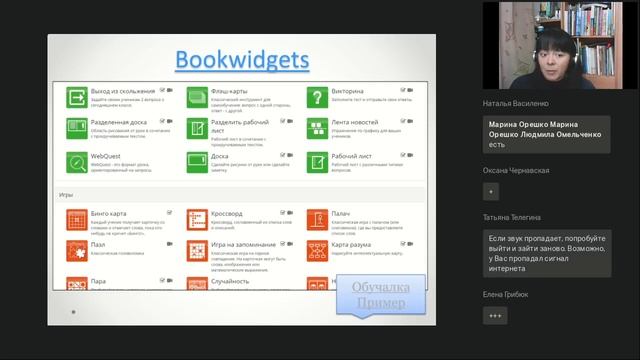Toggle the checkbox beside Викторина

tap(403, 90)
